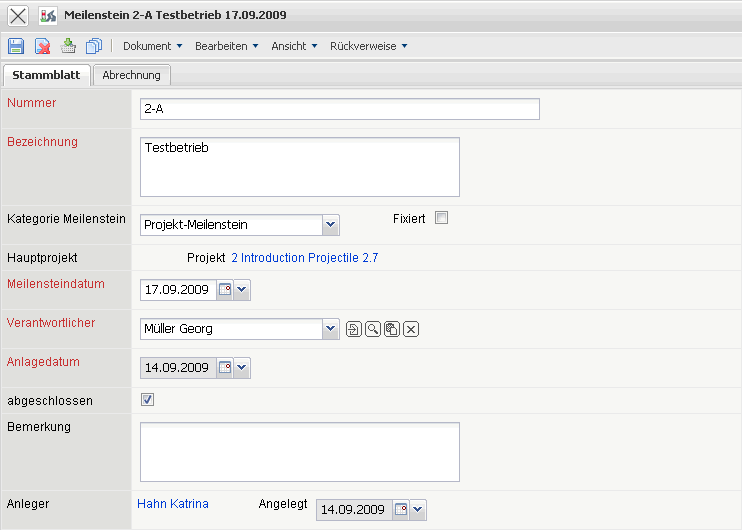Click the search magnifier icon beside Verantwortlicher
Image resolution: width=742 pixels, height=530 pixels.
372,329
